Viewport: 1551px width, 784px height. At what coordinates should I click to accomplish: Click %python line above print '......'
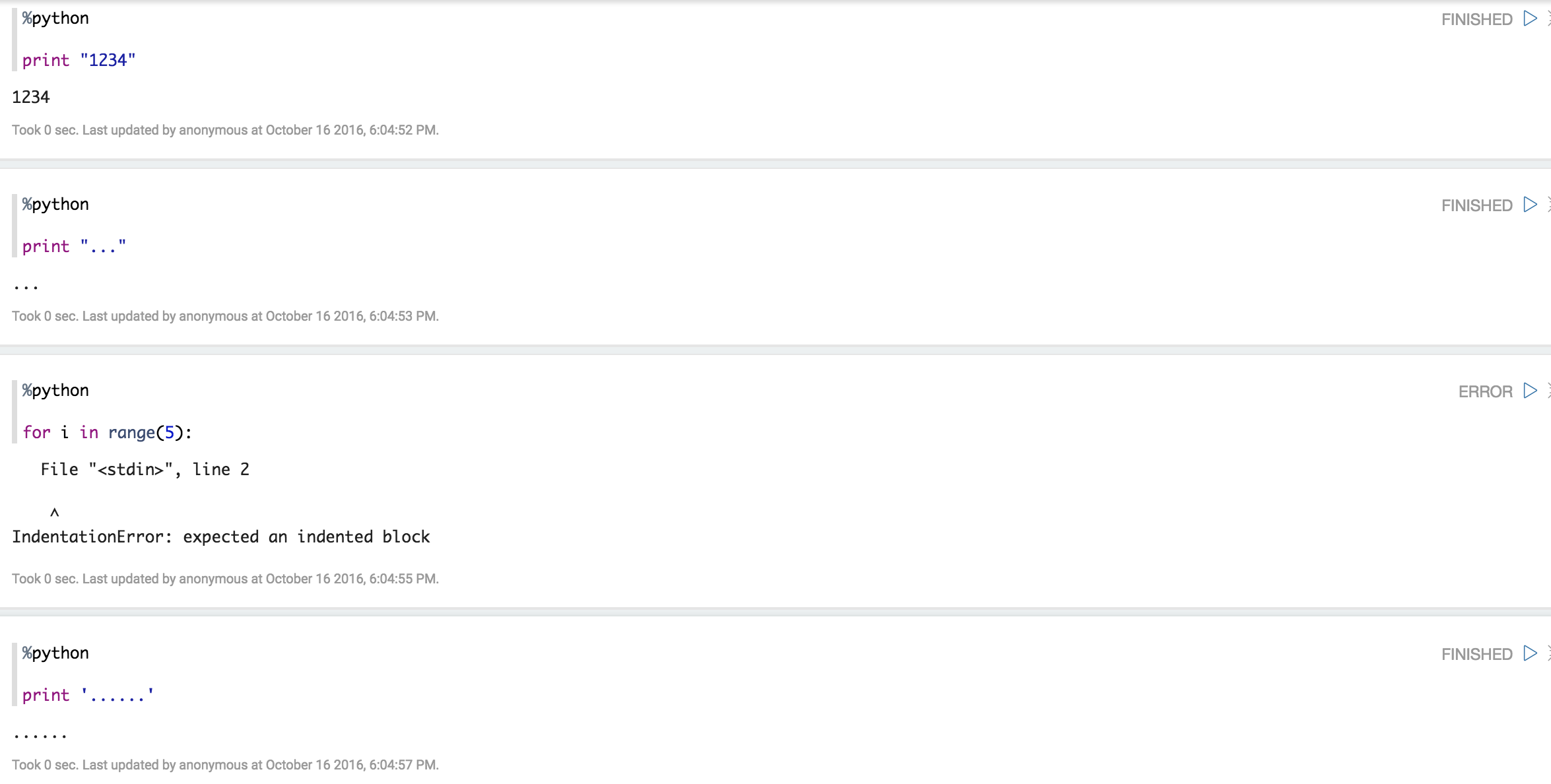click(x=55, y=653)
